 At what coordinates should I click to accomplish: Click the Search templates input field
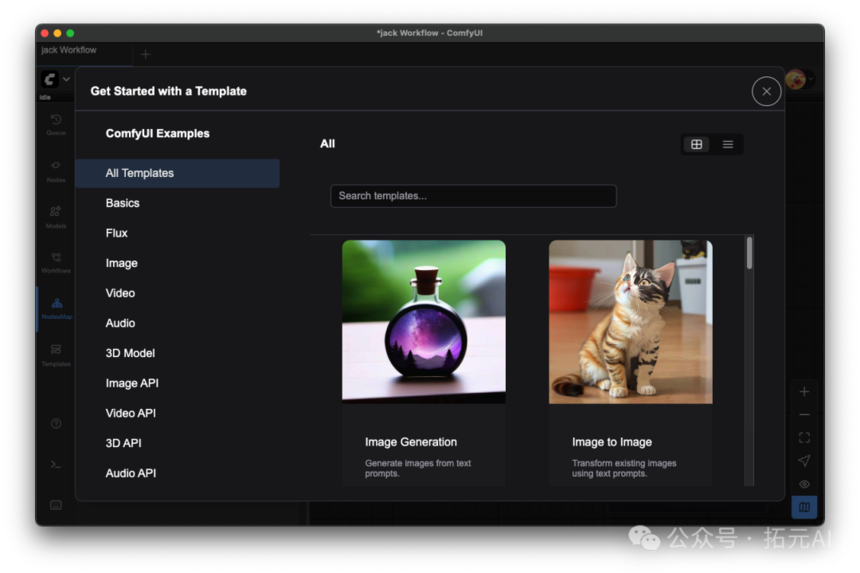pos(473,196)
